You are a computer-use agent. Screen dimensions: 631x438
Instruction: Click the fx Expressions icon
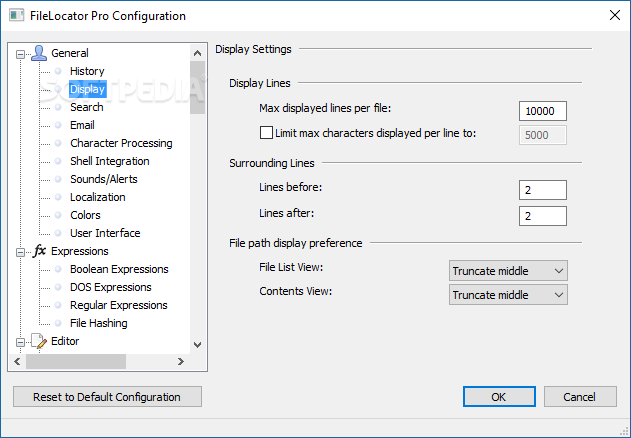click(x=39, y=251)
